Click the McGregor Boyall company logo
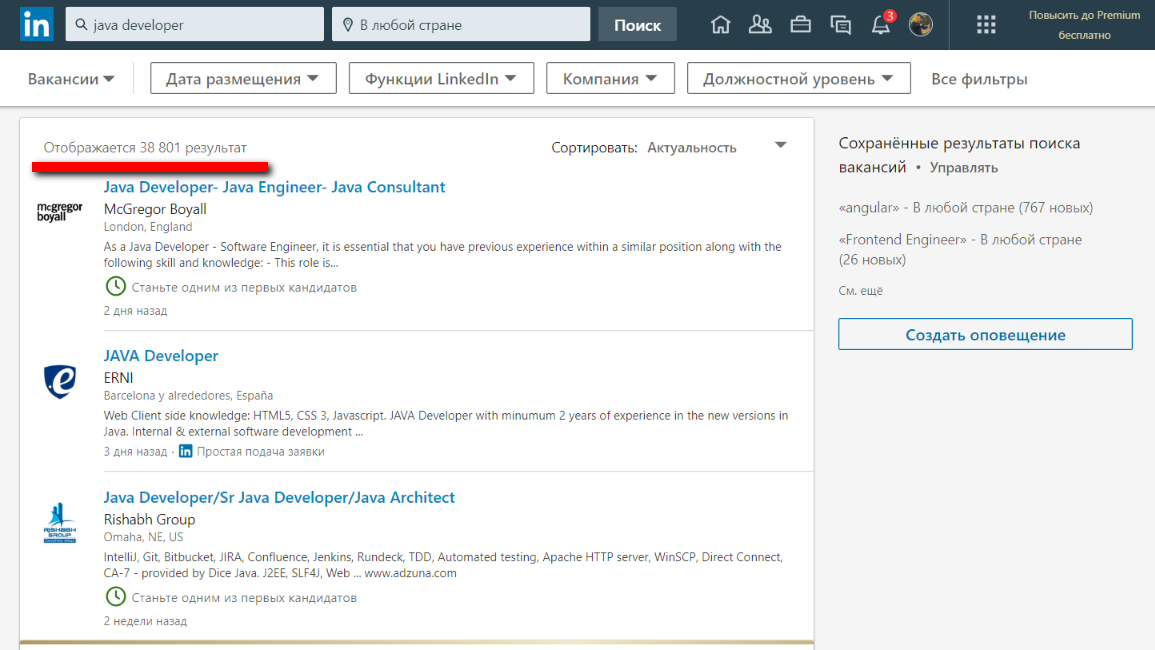The width and height of the screenshot is (1155, 650). point(60,212)
